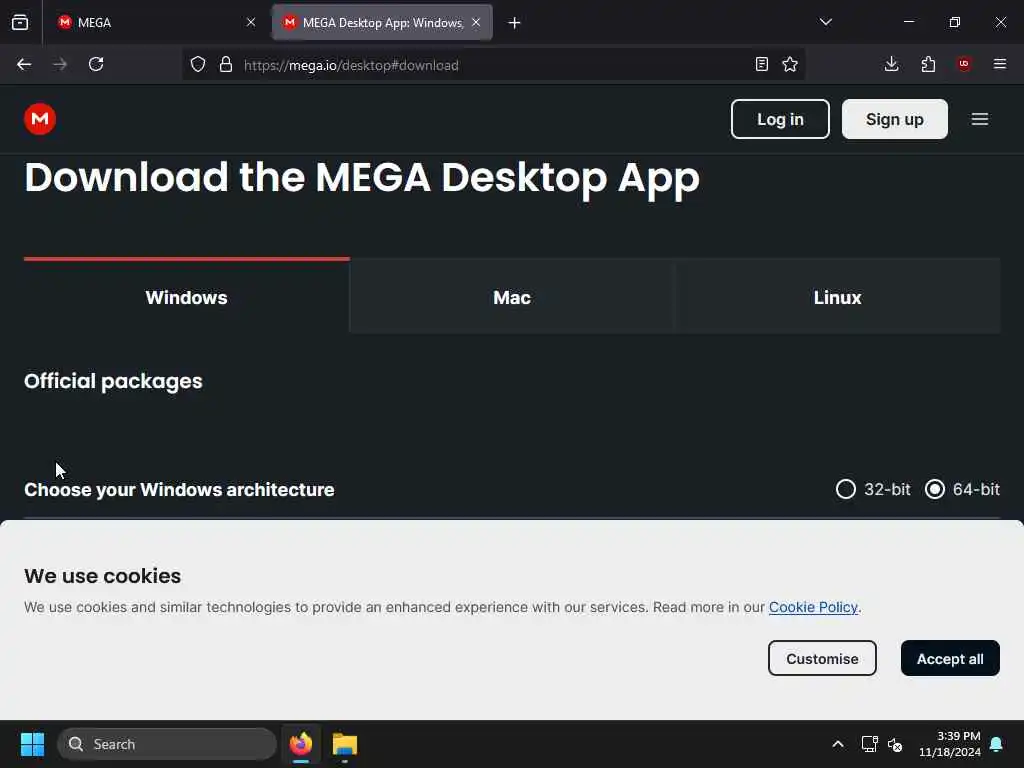Open the Windows Start menu
This screenshot has height=768, width=1024.
coord(32,744)
